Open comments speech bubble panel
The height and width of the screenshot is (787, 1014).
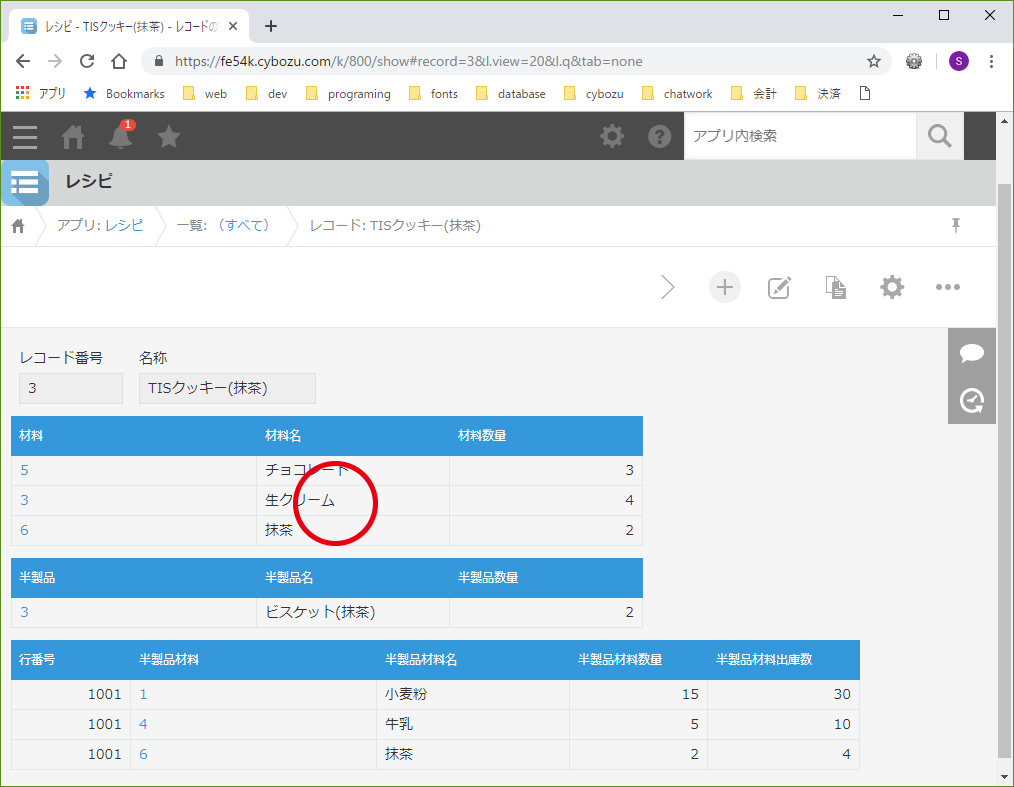[971, 353]
